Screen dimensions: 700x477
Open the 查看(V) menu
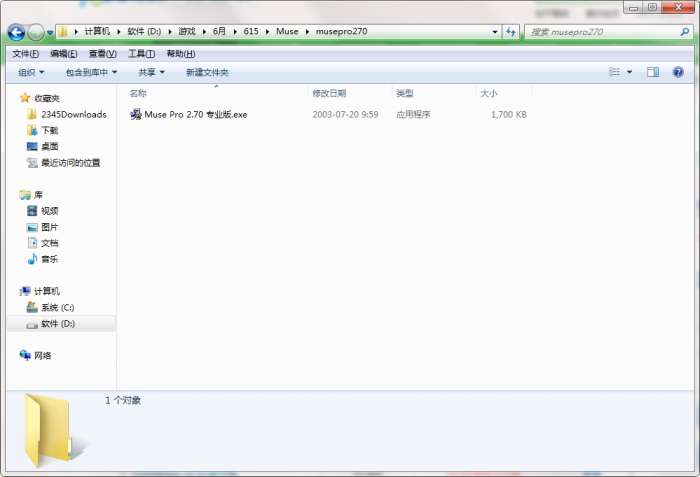(103, 54)
